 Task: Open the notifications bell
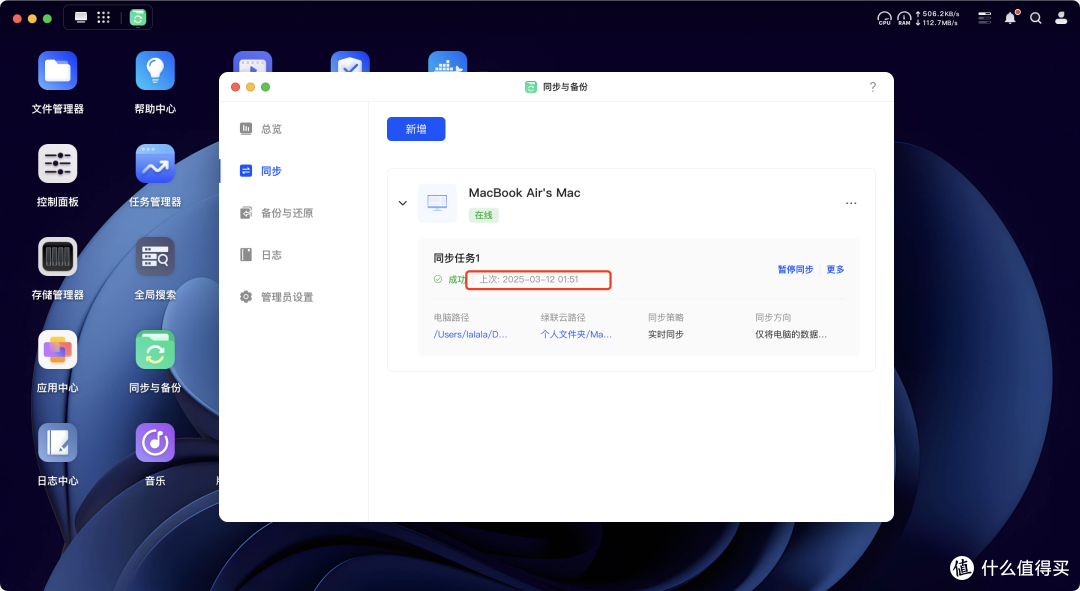pos(1010,18)
